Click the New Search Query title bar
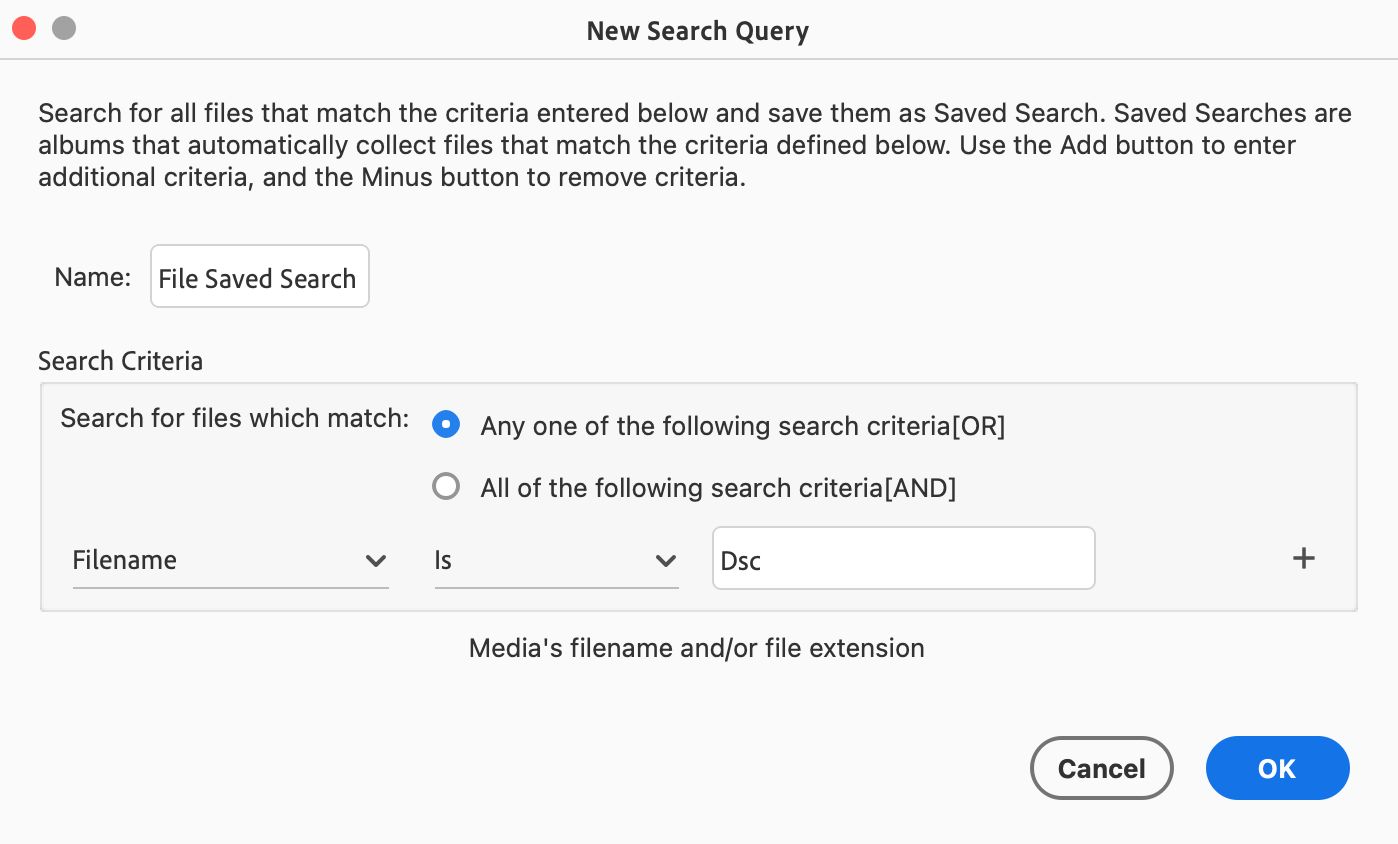The height and width of the screenshot is (844, 1398). [x=698, y=31]
